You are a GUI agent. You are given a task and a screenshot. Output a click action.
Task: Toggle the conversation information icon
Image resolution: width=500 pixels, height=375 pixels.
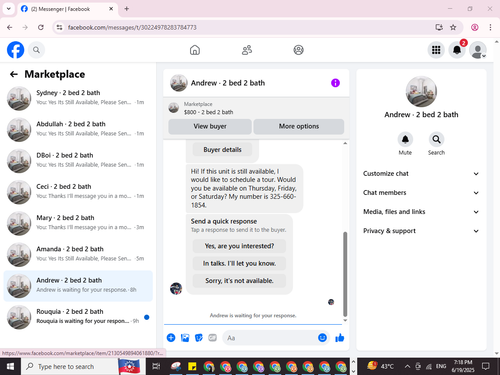pos(335,83)
